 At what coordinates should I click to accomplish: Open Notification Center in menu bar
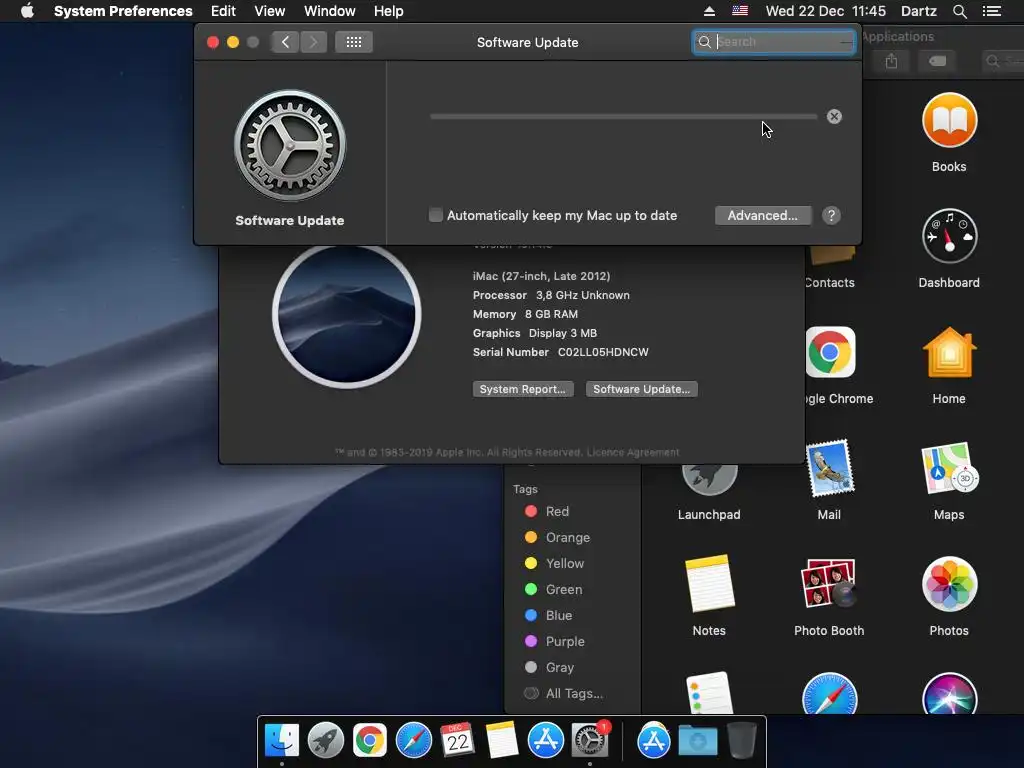pyautogui.click(x=992, y=11)
